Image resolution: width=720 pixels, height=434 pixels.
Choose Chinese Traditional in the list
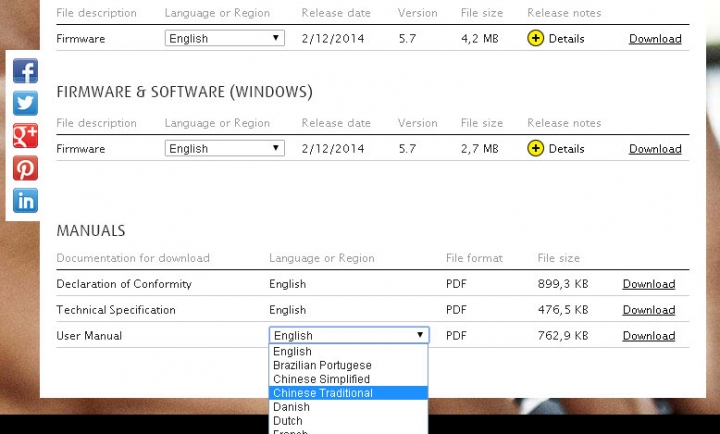(348, 393)
